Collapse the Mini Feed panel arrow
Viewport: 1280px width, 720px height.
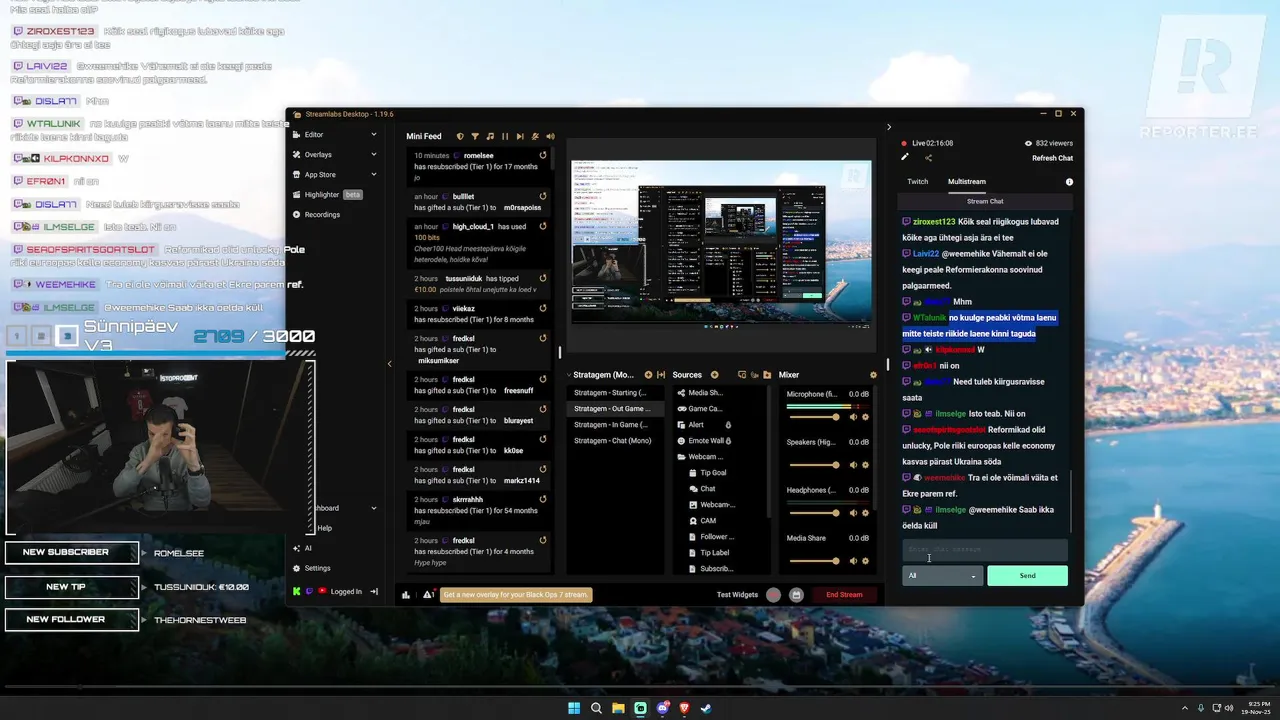click(x=390, y=364)
